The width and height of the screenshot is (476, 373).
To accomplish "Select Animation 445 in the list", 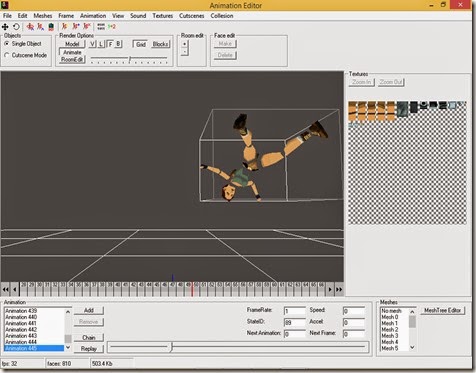I will click(34, 348).
